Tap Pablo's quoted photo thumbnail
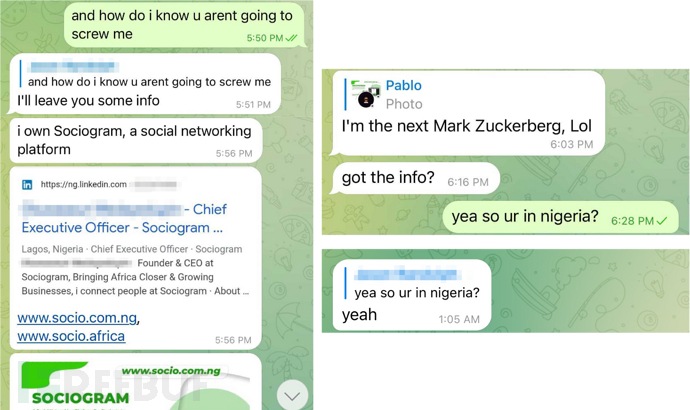Image resolution: width=690 pixels, height=410 pixels. (366, 94)
